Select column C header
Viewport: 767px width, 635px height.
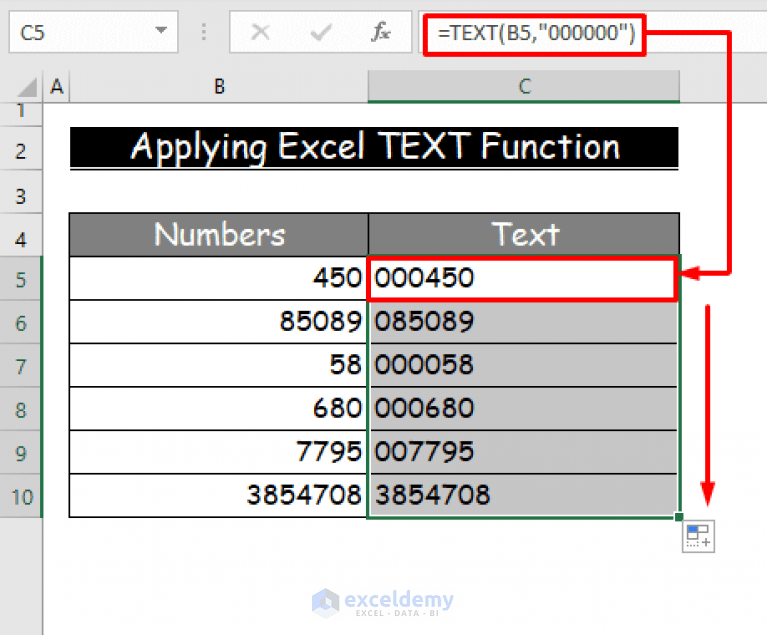pyautogui.click(x=524, y=87)
